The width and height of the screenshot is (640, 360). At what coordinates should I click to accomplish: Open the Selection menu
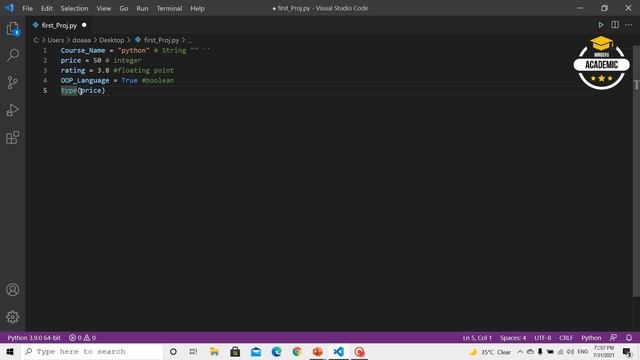point(74,8)
